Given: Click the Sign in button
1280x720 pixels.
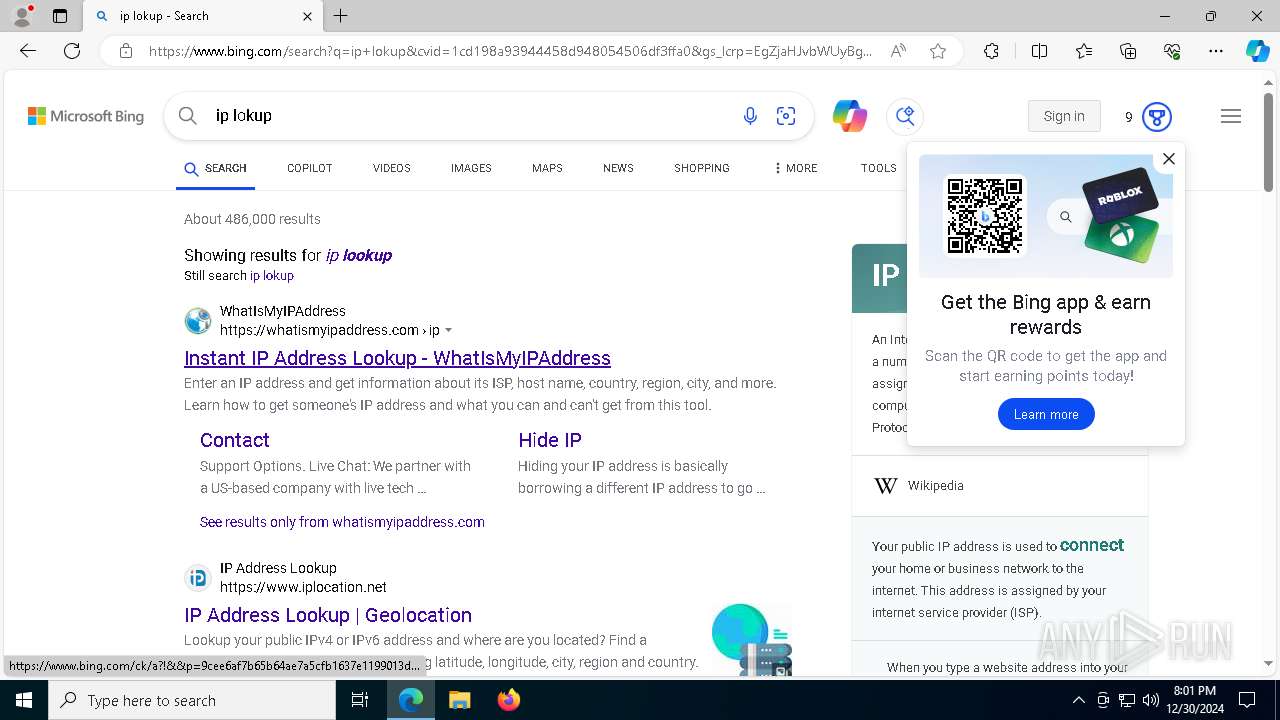Looking at the screenshot, I should pyautogui.click(x=1064, y=116).
